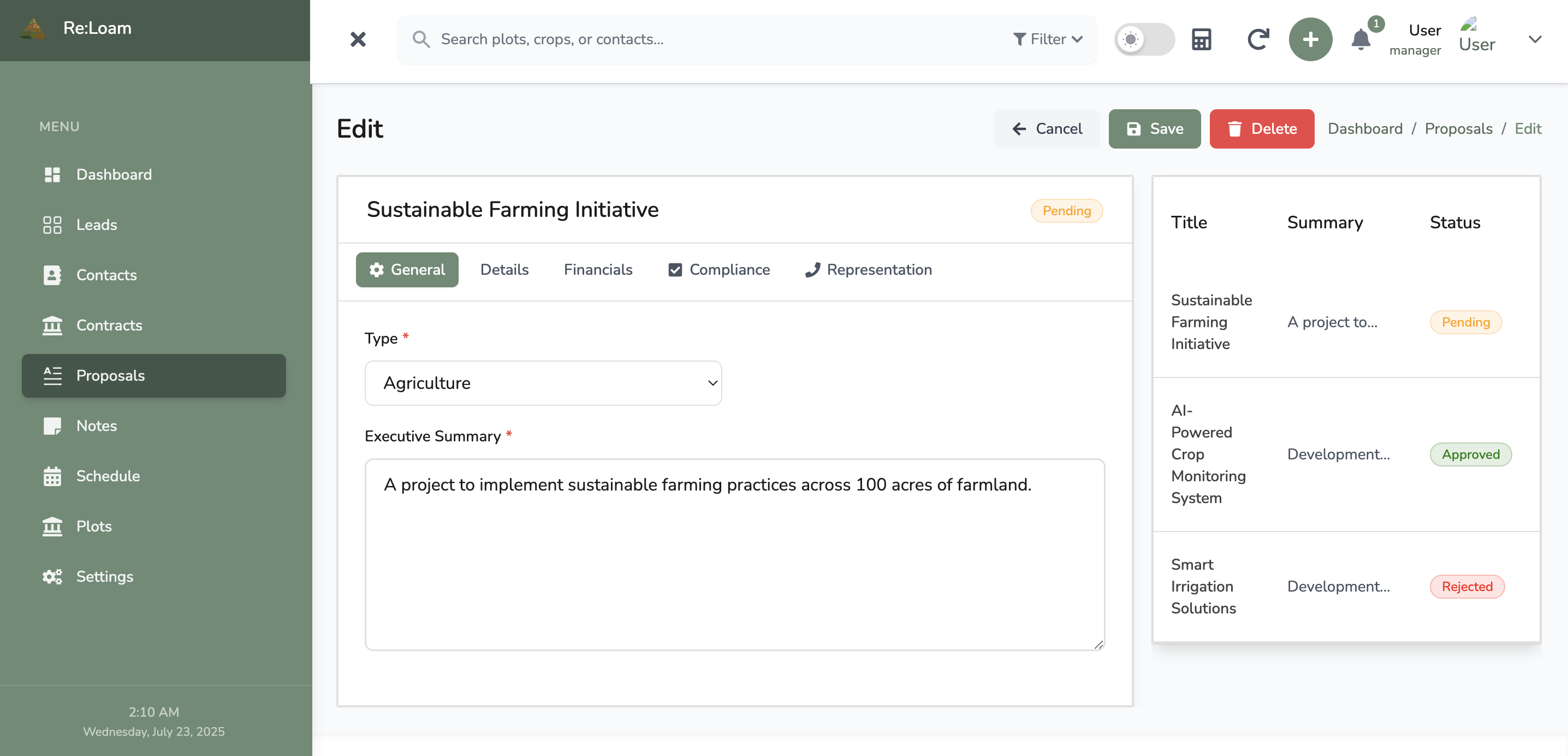Go to Settings gears in sidebar

104,576
